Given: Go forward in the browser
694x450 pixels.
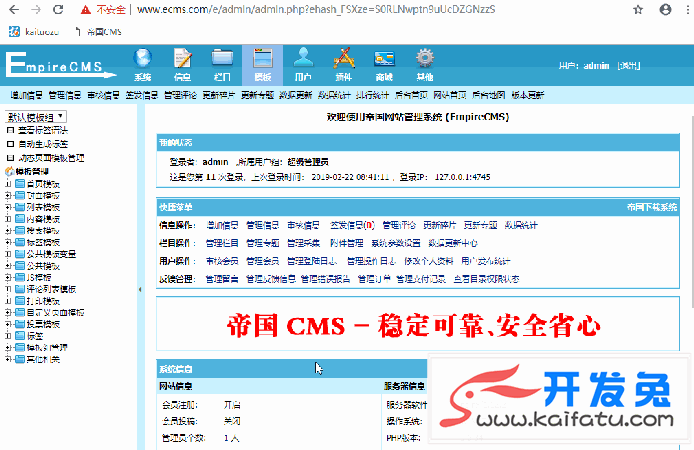Looking at the screenshot, I should 36,9.
